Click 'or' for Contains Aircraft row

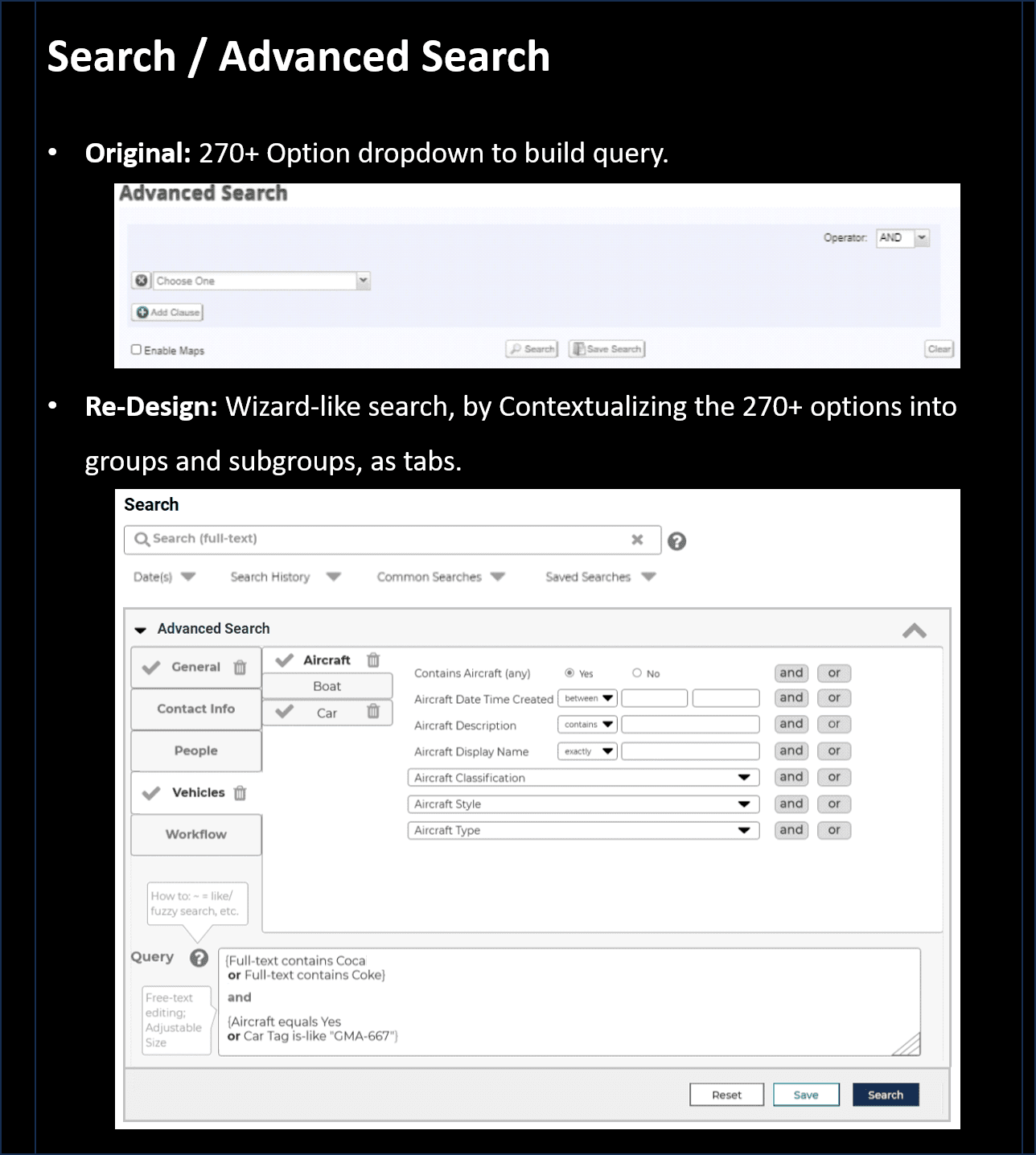(834, 673)
